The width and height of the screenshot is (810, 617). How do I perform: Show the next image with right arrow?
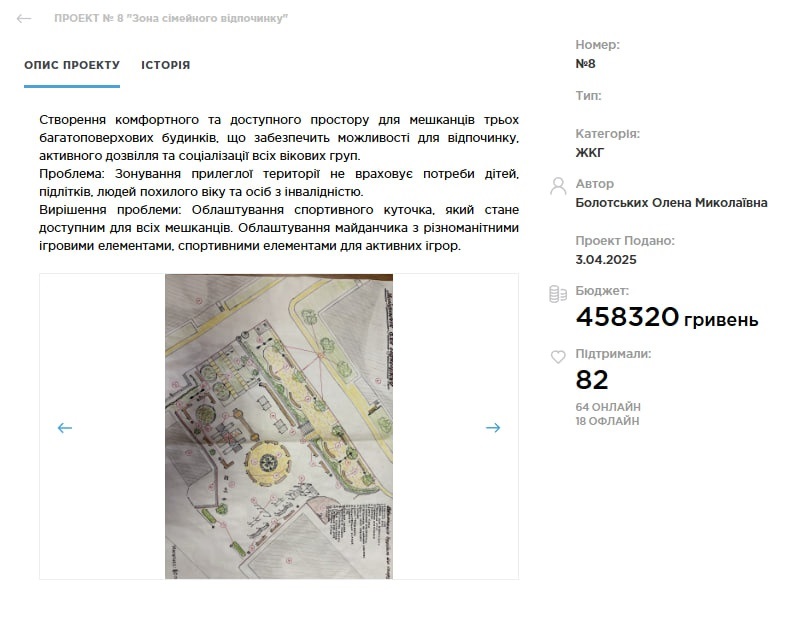click(x=493, y=428)
